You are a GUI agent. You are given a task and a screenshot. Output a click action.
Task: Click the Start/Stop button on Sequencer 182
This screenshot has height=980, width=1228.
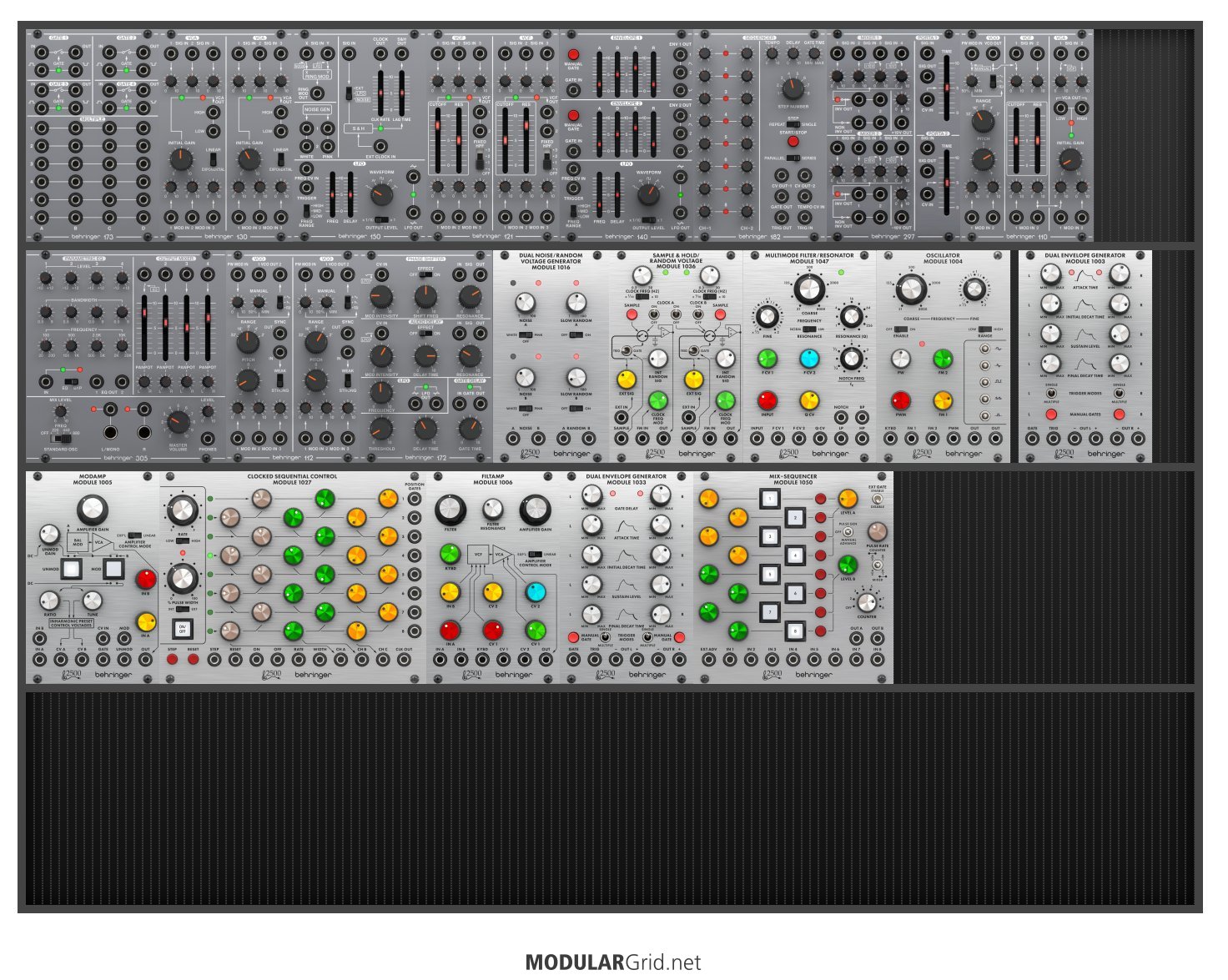tap(793, 141)
